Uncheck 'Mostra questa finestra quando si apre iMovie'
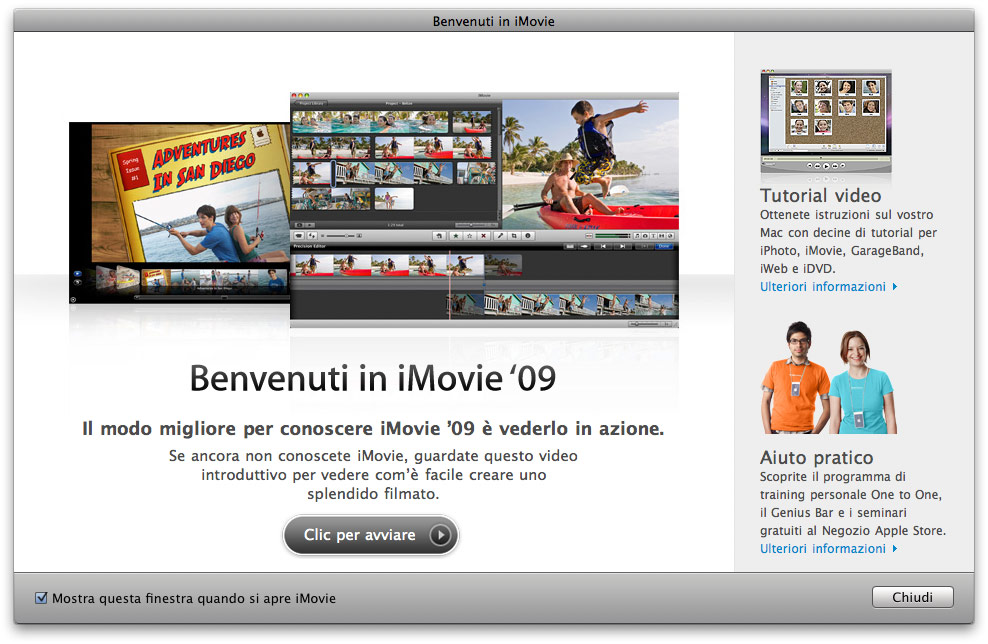Screen dimensions: 988x644 point(42,597)
